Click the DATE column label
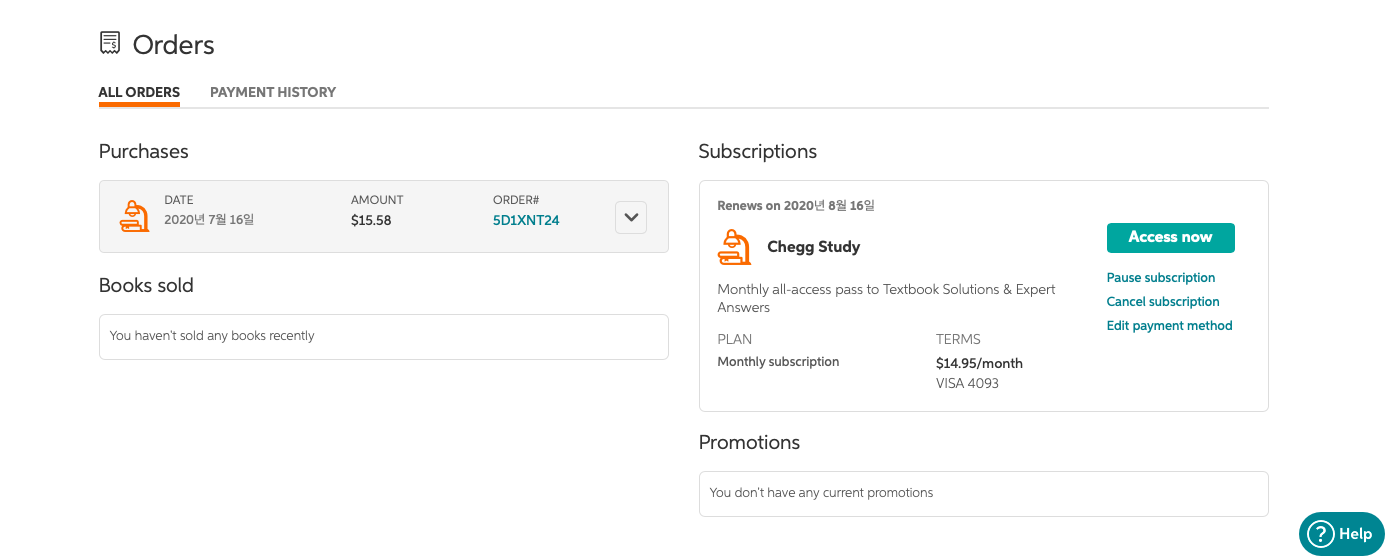 [x=179, y=200]
